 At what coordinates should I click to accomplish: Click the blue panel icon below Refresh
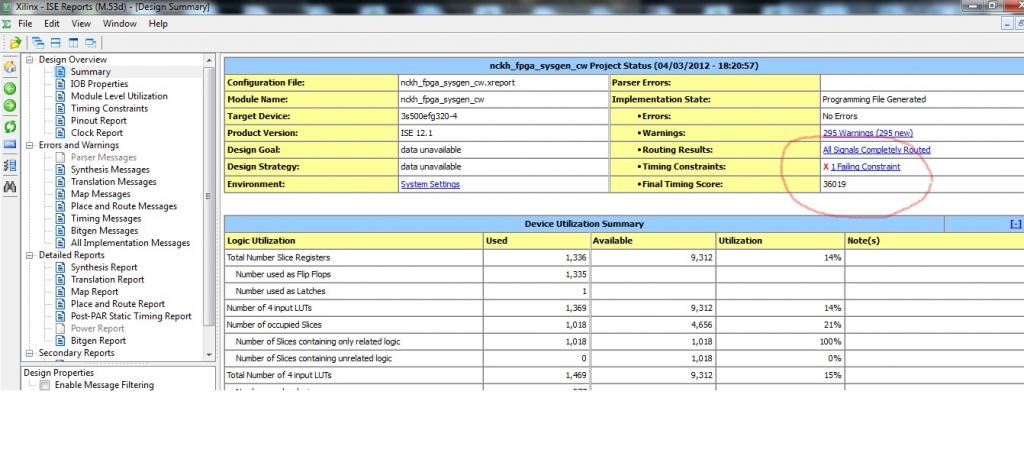(10, 144)
